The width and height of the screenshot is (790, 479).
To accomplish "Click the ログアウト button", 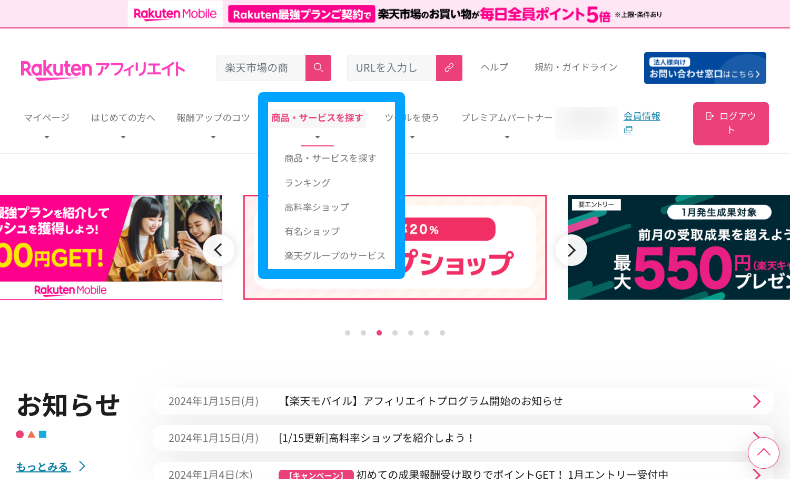I will coord(731,123).
